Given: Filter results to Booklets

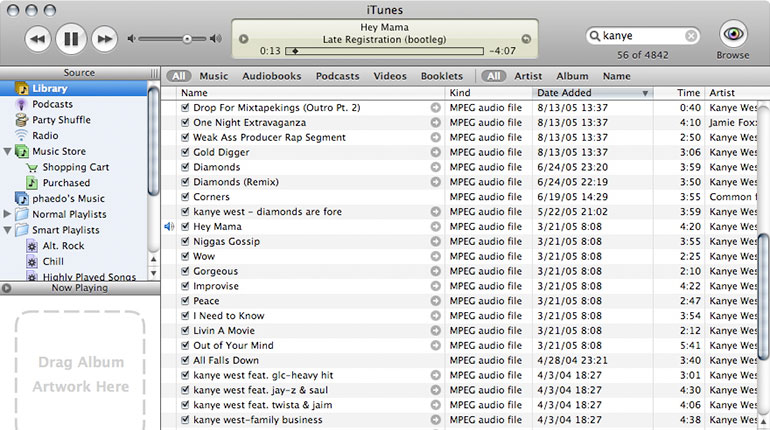Looking at the screenshot, I should (441, 76).
